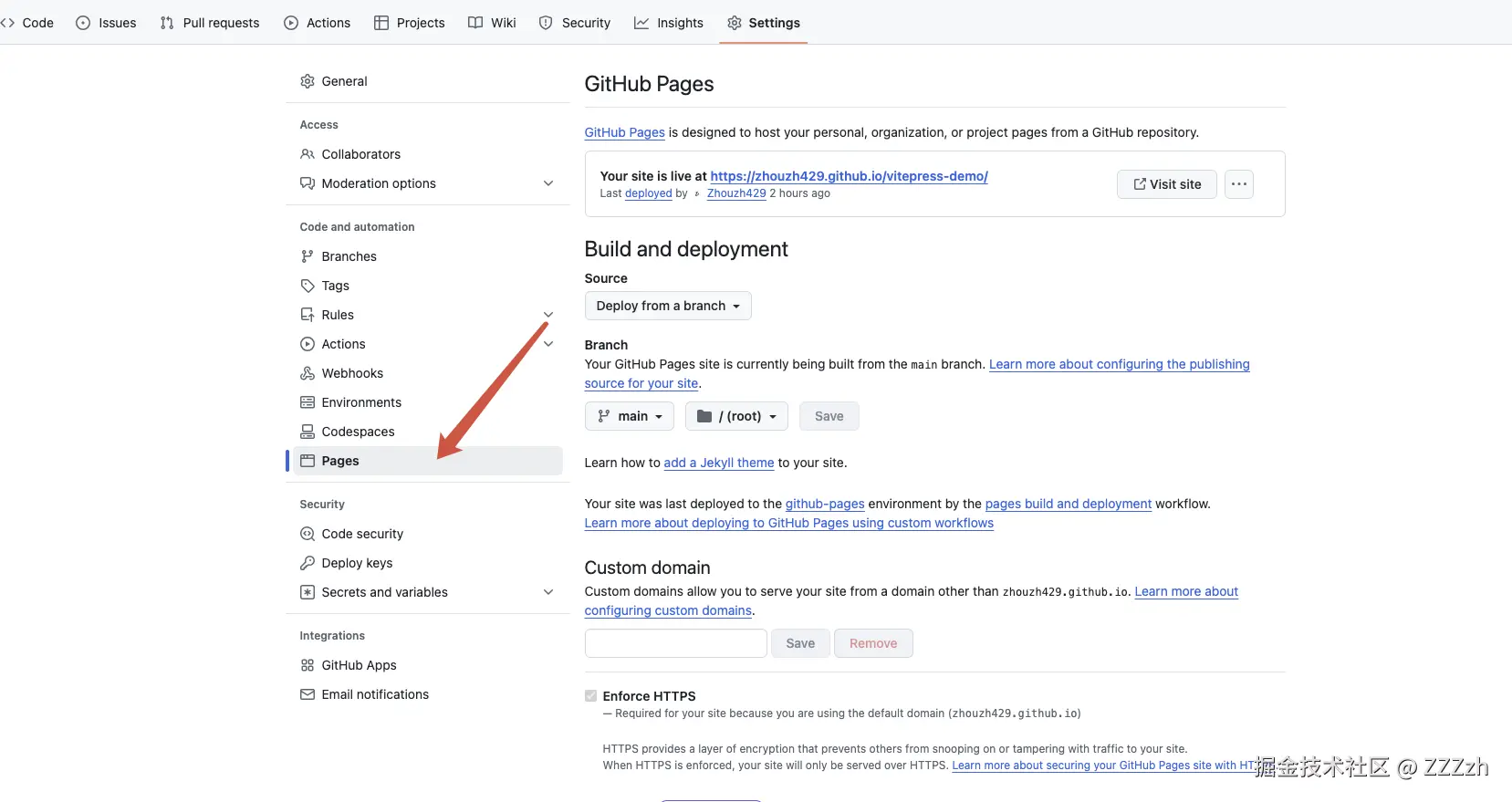Open the Issues tab
Image resolution: width=1512 pixels, height=802 pixels.
pyautogui.click(x=106, y=23)
